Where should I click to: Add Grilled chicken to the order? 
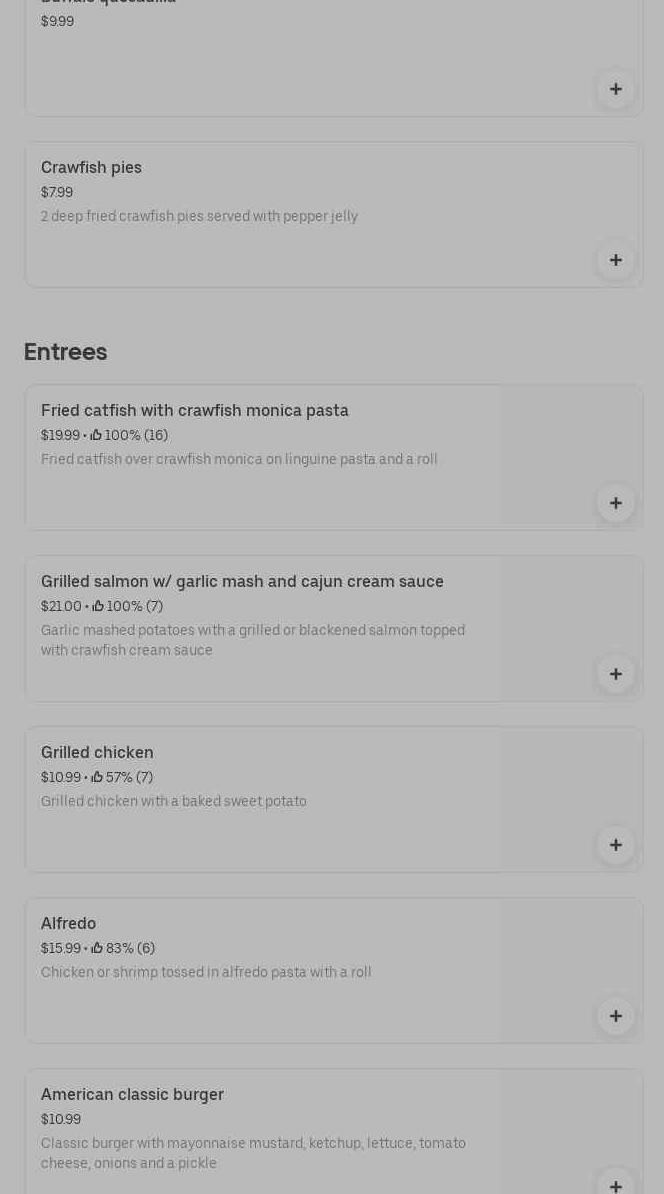coord(615,844)
